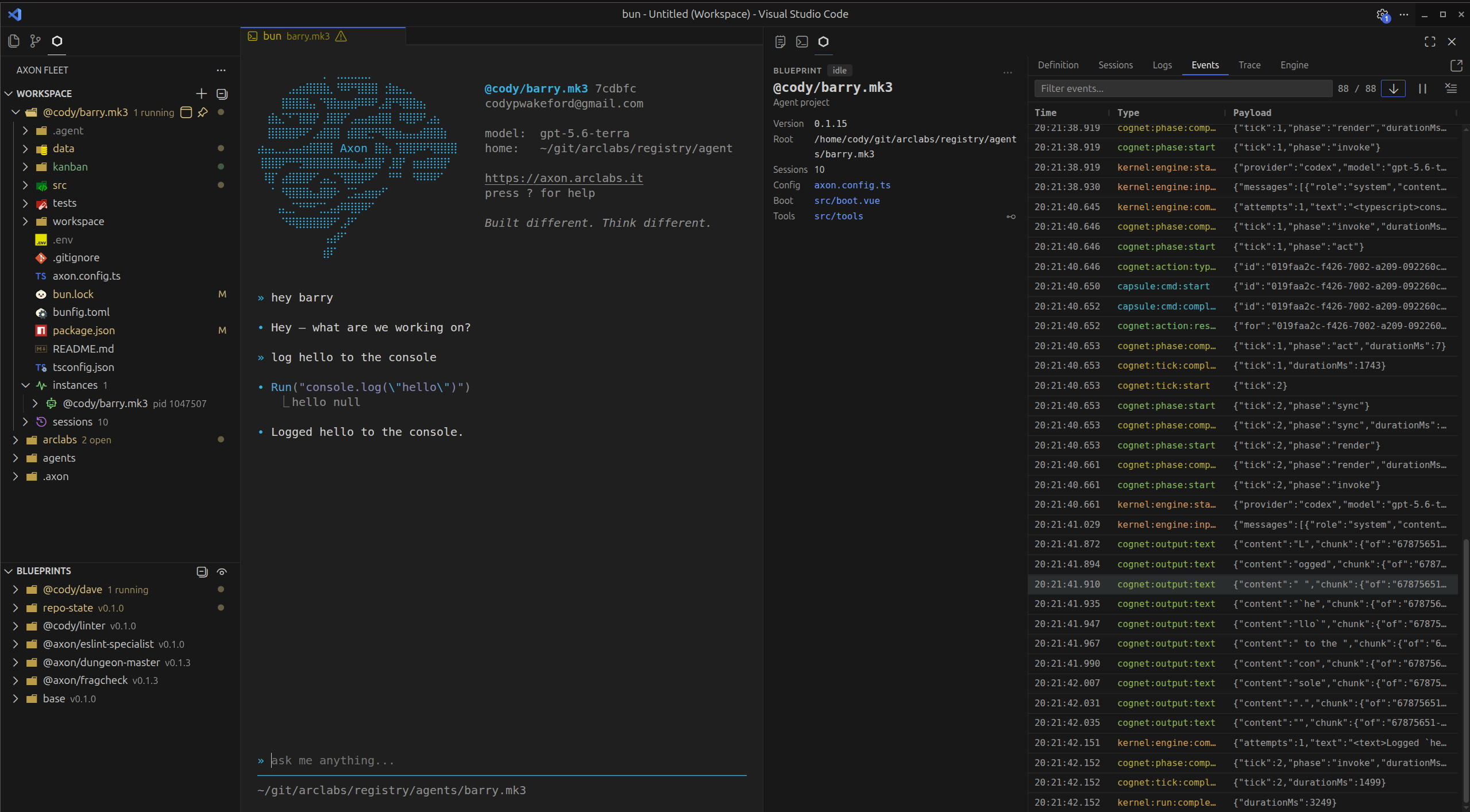
Task: Open the Explorer files icon in sidebar
Action: click(14, 41)
